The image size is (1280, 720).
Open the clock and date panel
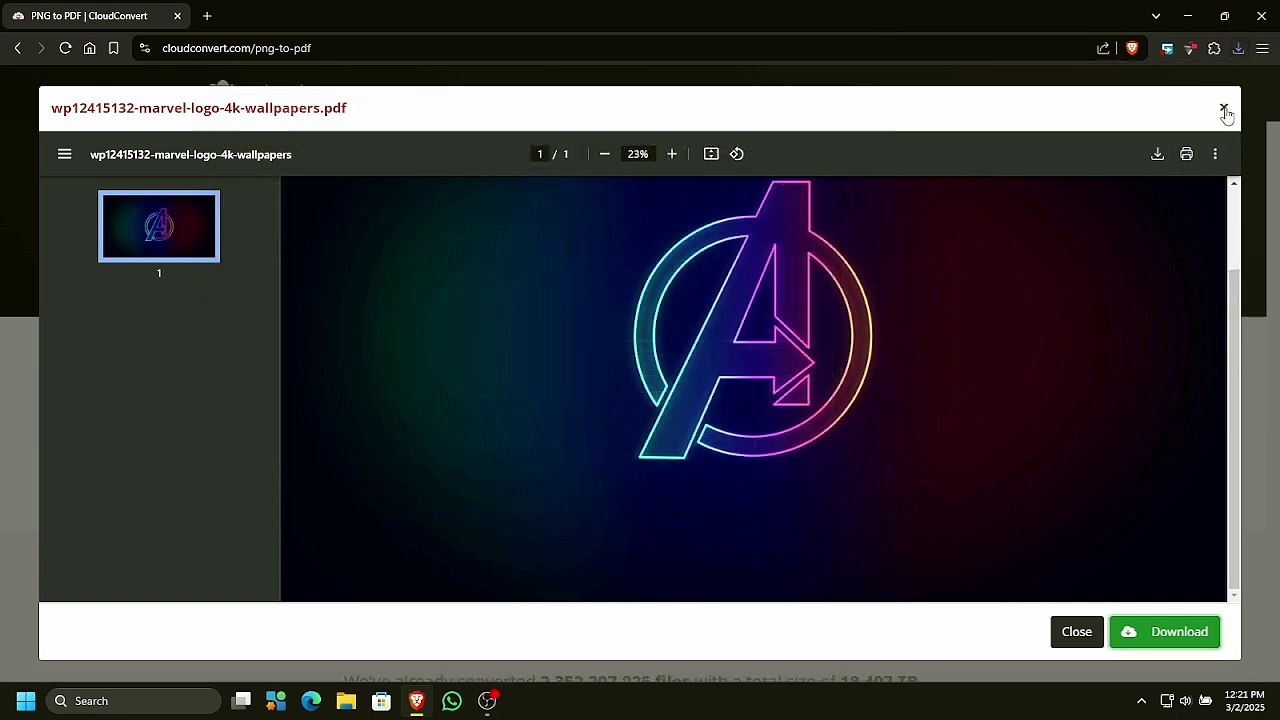point(1245,701)
